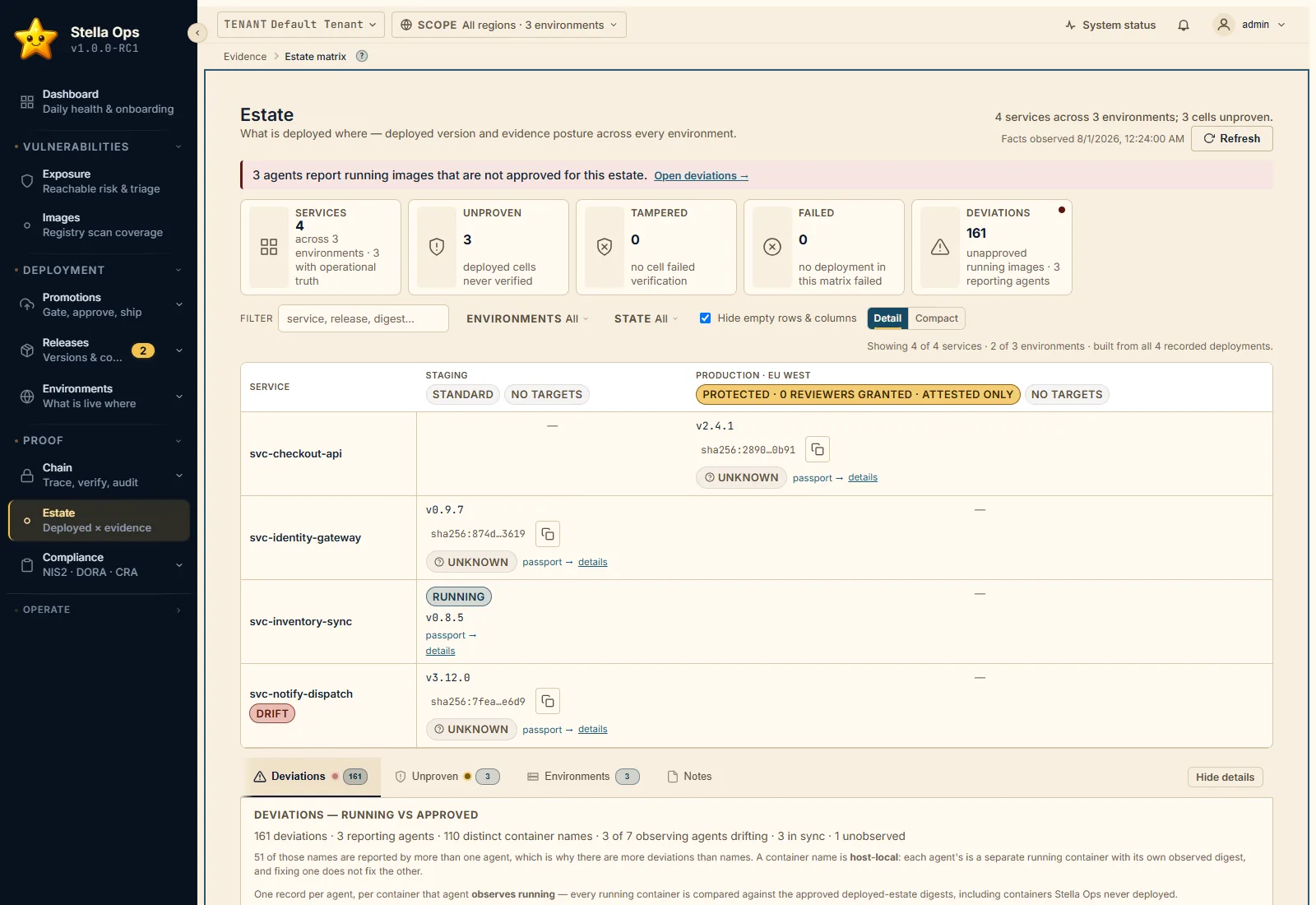
Task: Click the Hide details button
Action: tap(1225, 777)
